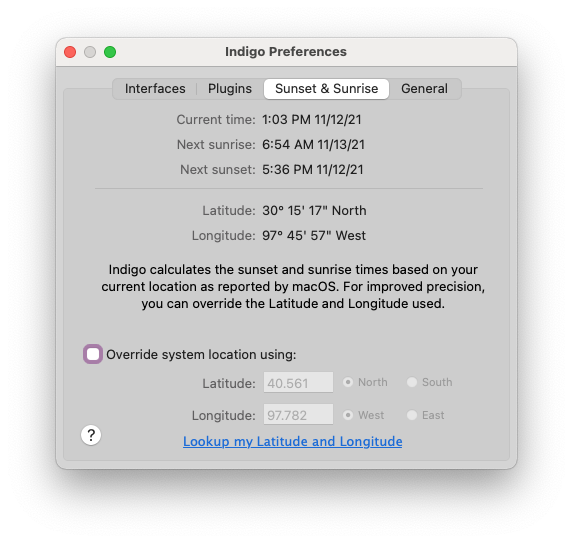This screenshot has width=573, height=543.
Task: Select the South radio button
Action: click(x=412, y=382)
